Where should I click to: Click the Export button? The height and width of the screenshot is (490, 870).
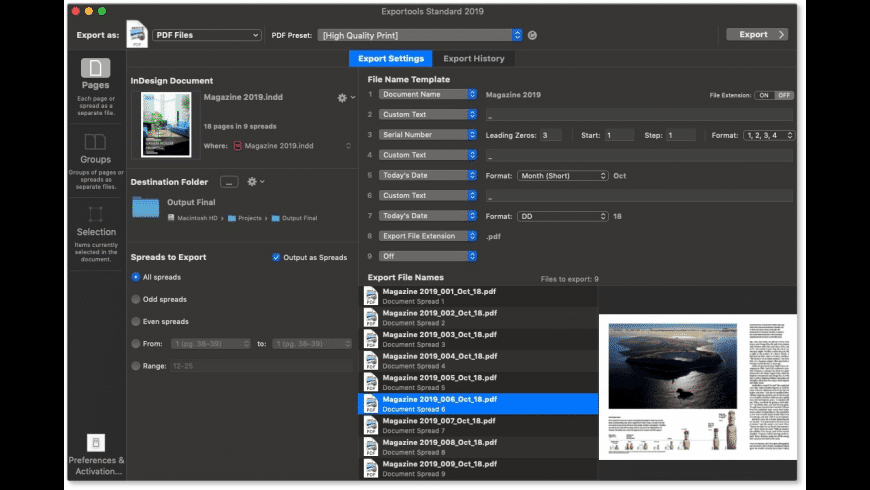click(757, 34)
